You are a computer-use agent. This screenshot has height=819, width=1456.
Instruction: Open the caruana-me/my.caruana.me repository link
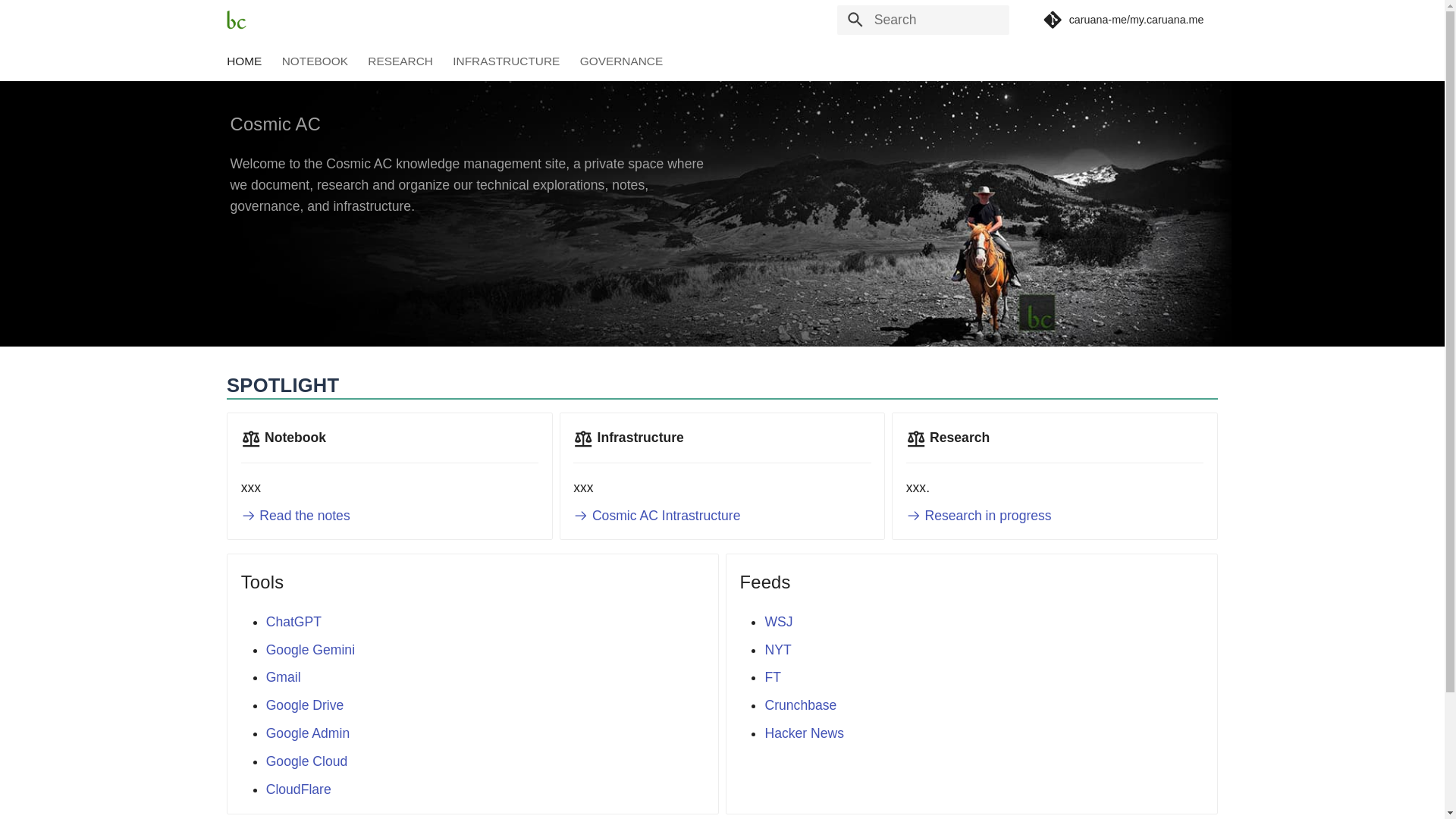pyautogui.click(x=1135, y=20)
